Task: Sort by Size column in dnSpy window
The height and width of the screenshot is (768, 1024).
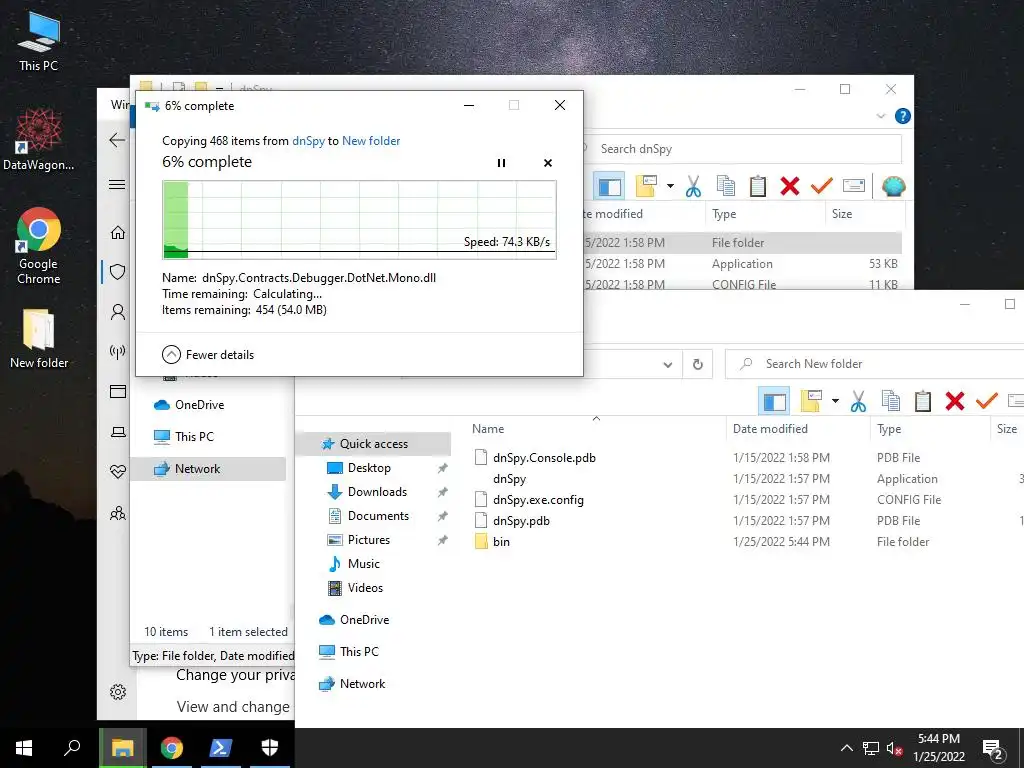Action: coord(842,214)
